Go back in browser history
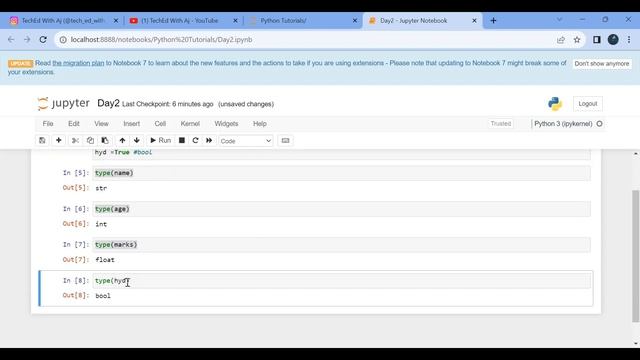Image resolution: width=640 pixels, height=360 pixels. (x=11, y=40)
